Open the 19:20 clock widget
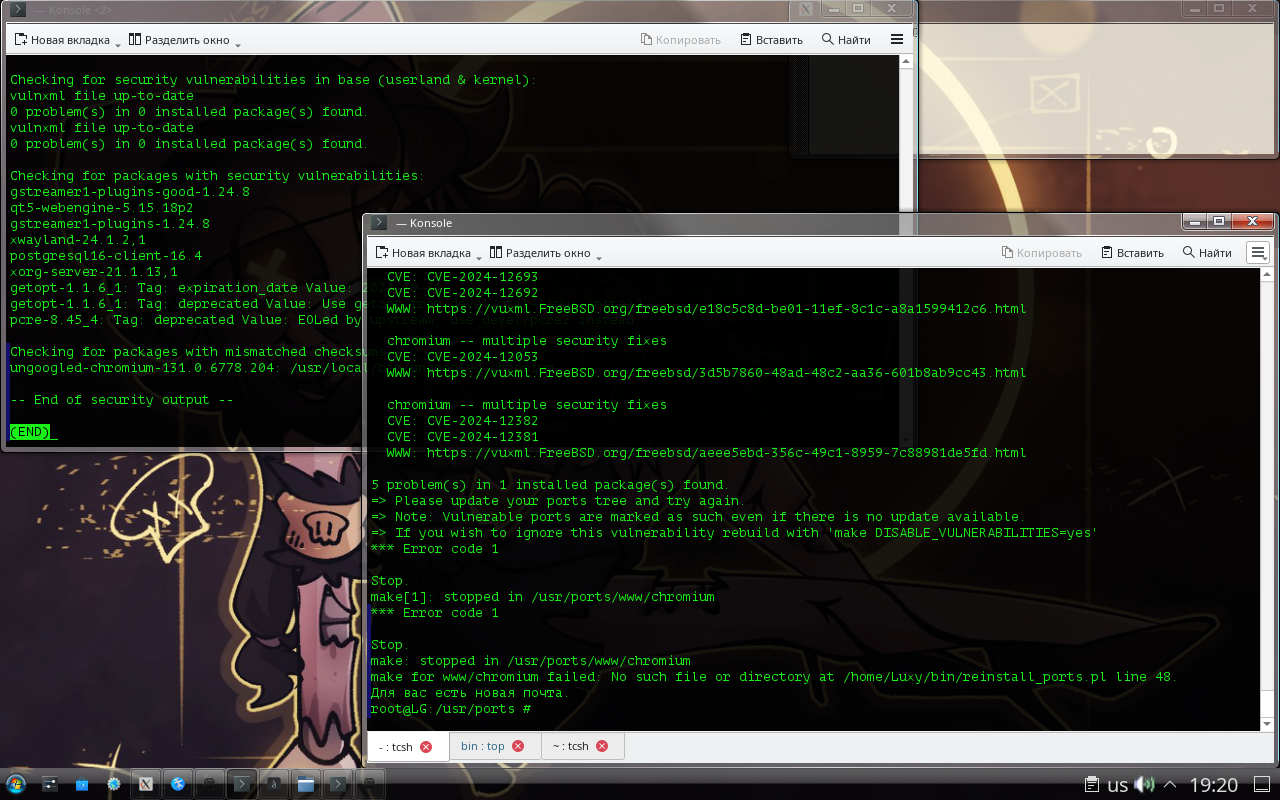This screenshot has width=1280, height=800. click(x=1214, y=785)
